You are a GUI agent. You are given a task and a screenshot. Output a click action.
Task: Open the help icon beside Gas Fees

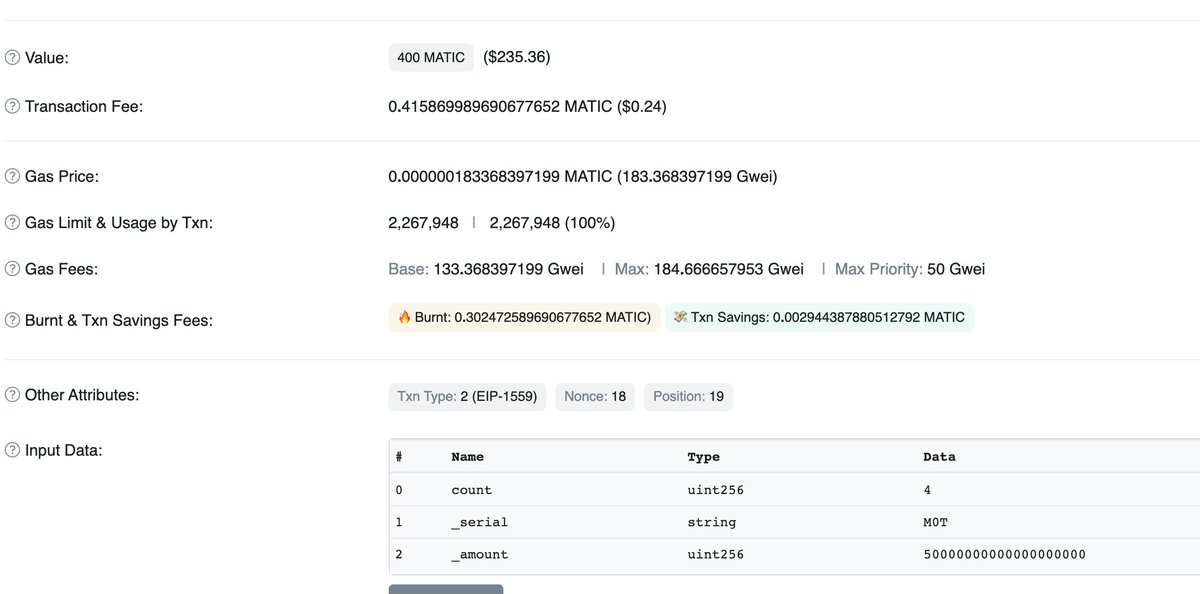pos(12,269)
